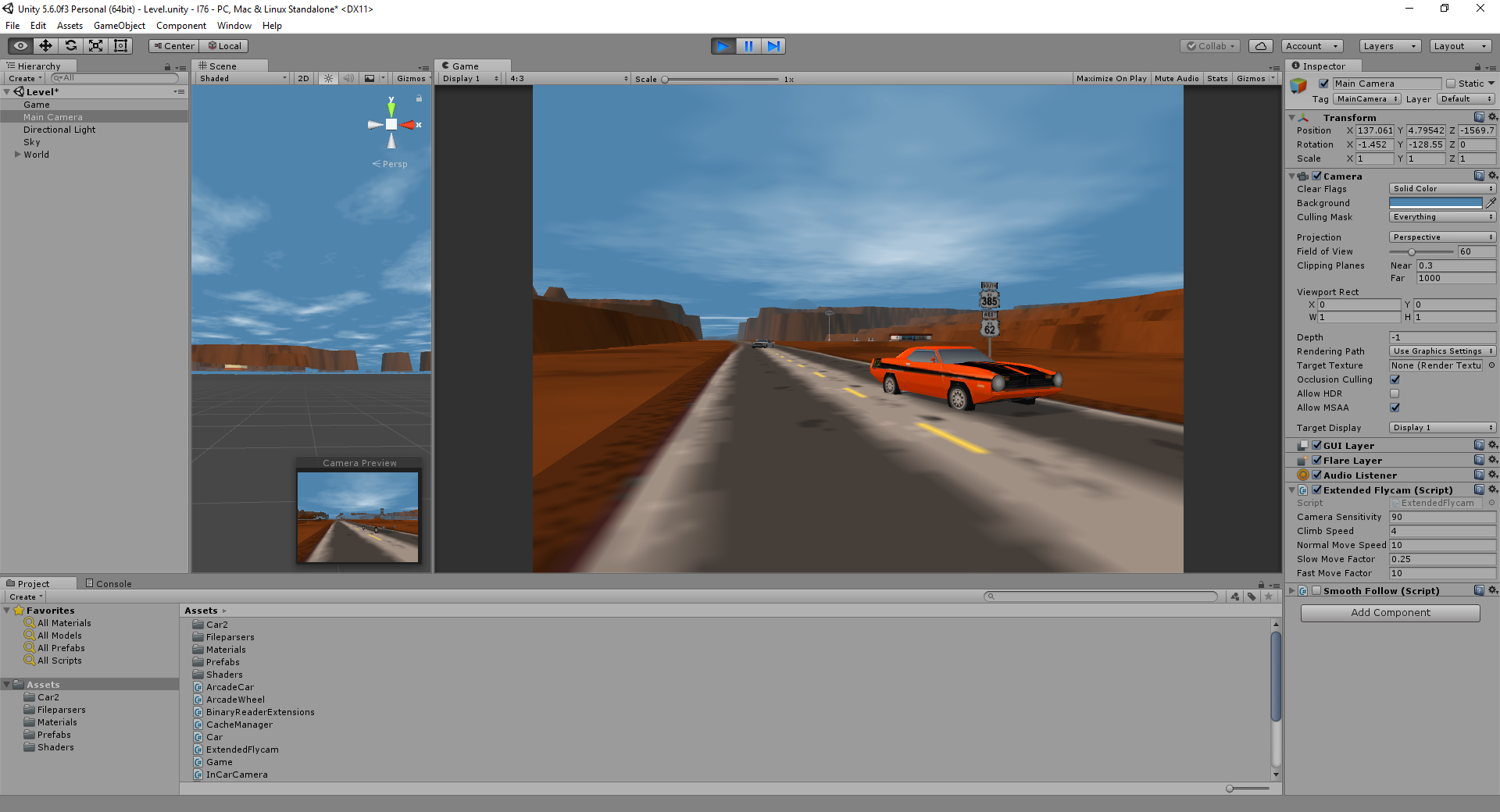Select the Move tool
This screenshot has height=812, width=1500.
pyautogui.click(x=45, y=46)
